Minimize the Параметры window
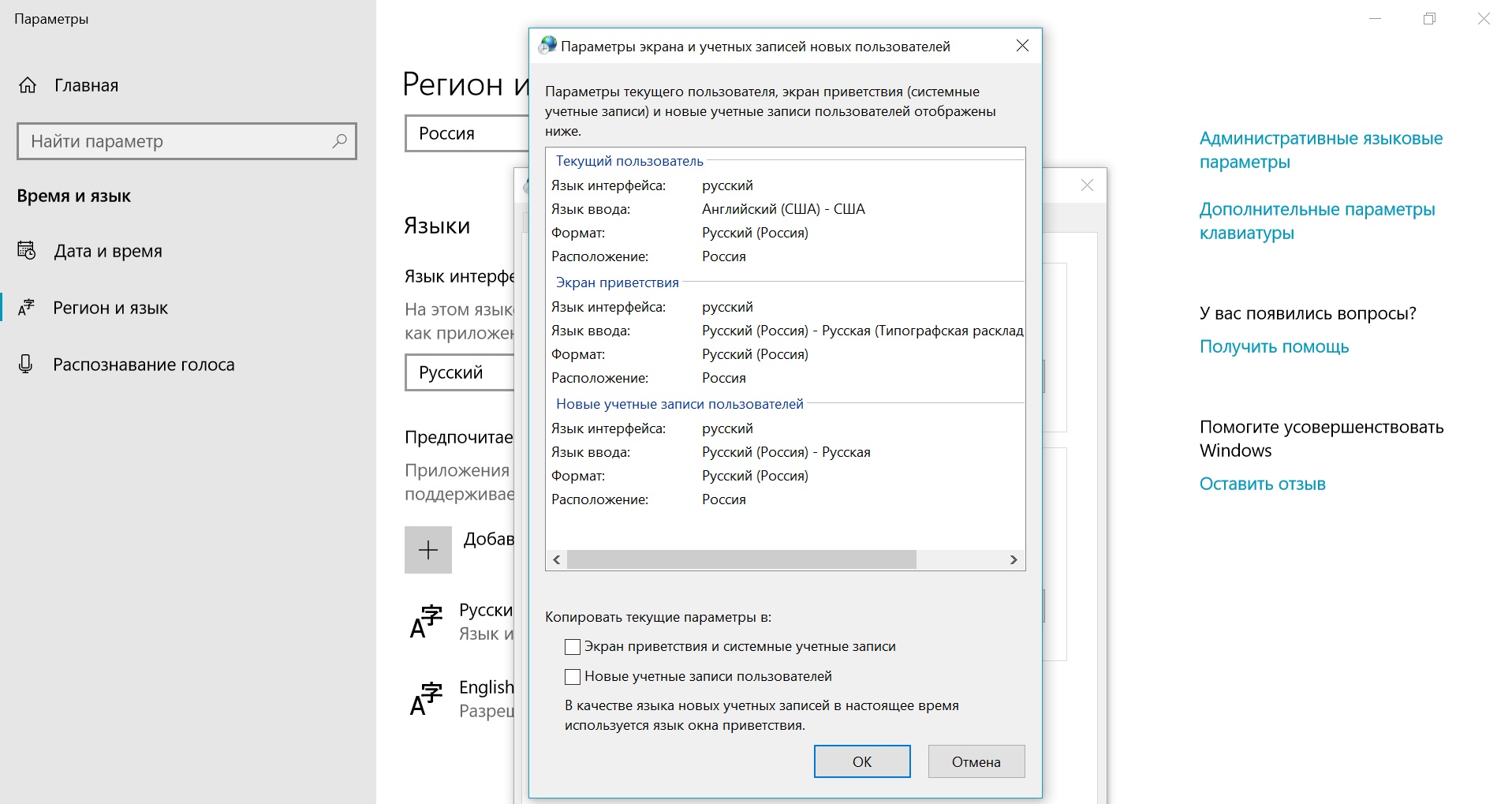Screen dimensions: 1512x804 [1376, 19]
